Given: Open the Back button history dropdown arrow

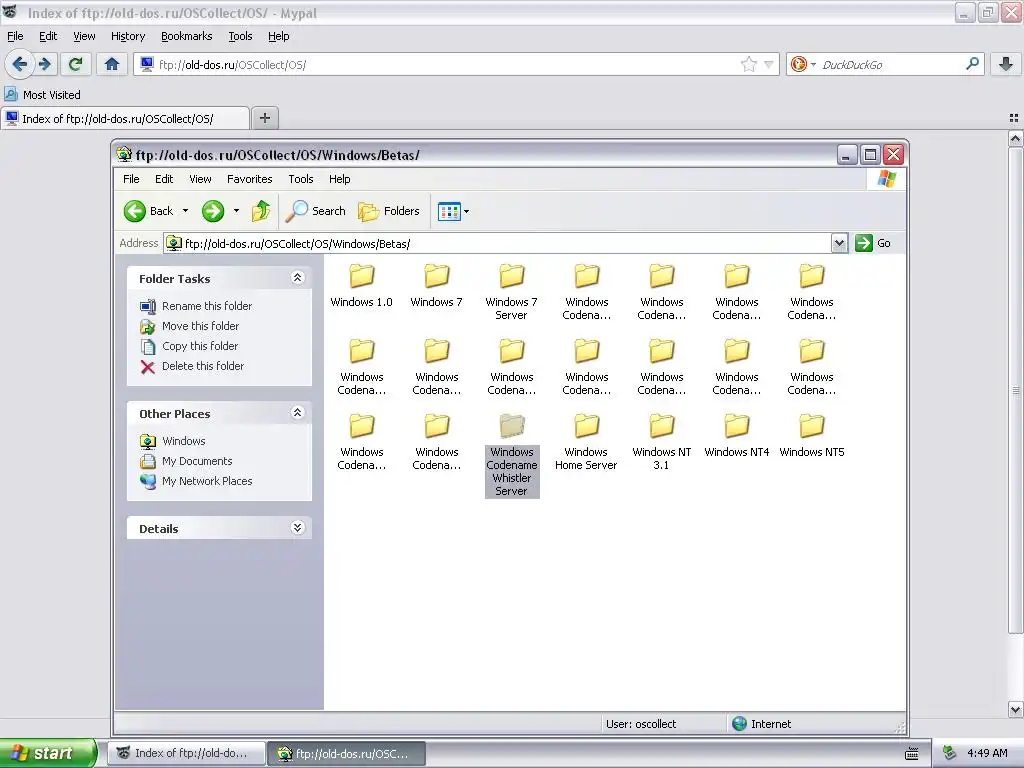Looking at the screenshot, I should pyautogui.click(x=185, y=211).
